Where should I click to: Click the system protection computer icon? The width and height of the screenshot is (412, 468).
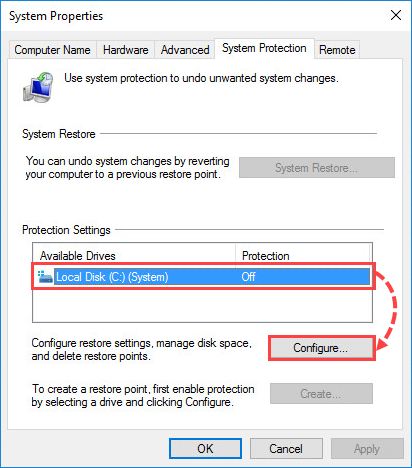click(38, 87)
